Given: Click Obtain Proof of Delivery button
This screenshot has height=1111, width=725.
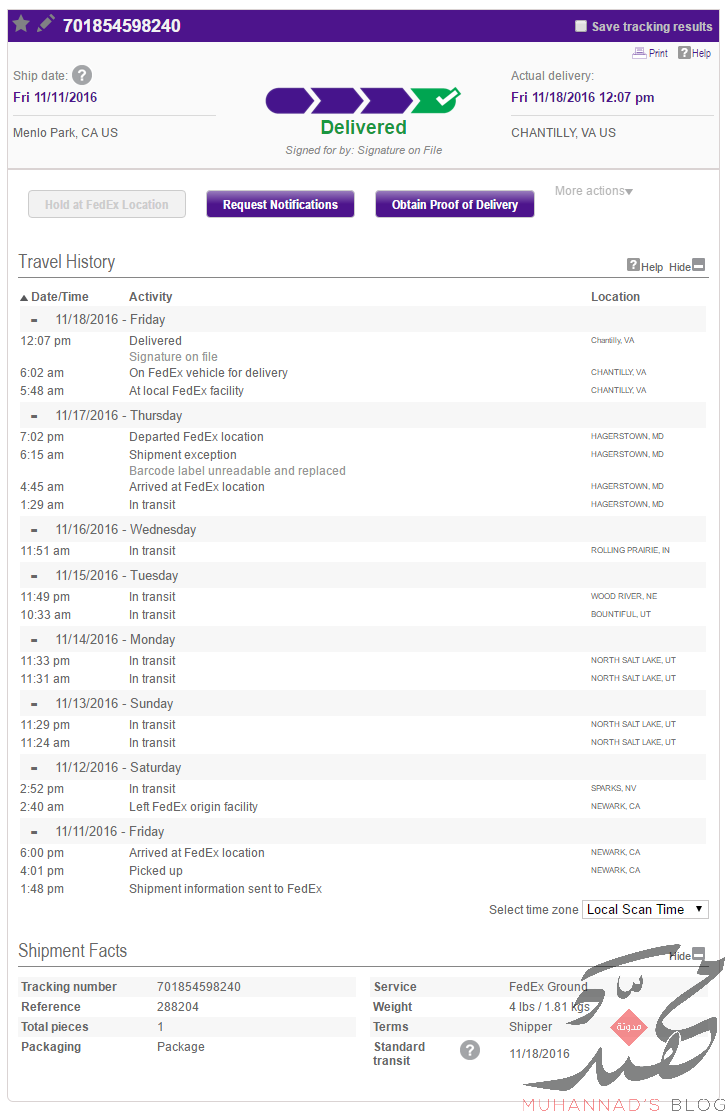Looking at the screenshot, I should 454,205.
